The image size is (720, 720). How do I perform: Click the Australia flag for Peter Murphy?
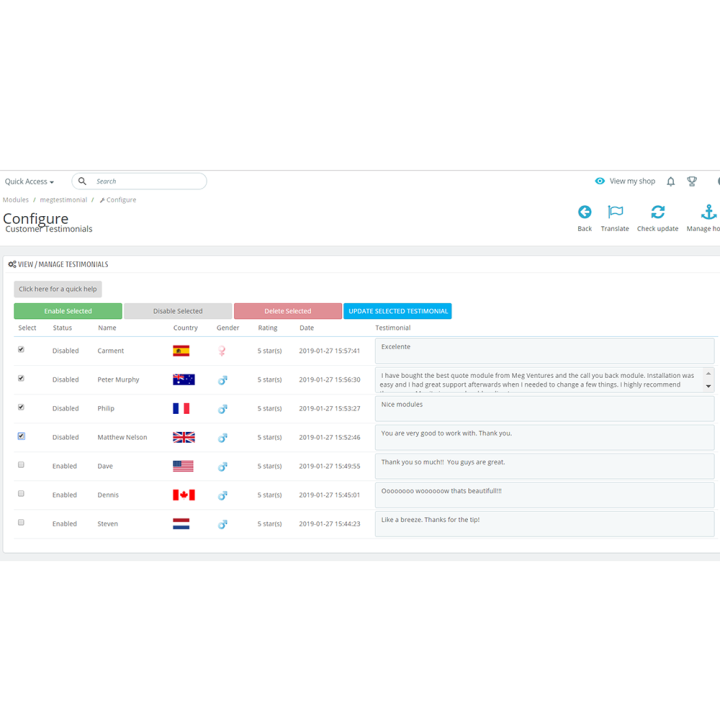(x=184, y=380)
